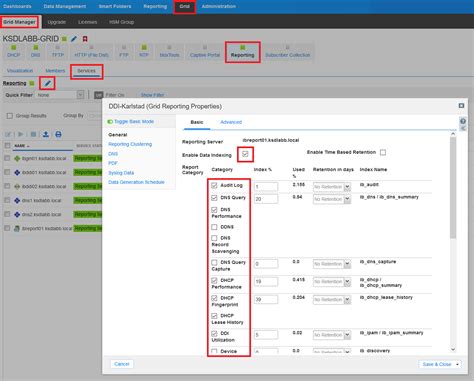Open the help icon in properties dialog
The height and width of the screenshot is (381, 474).
463,121
